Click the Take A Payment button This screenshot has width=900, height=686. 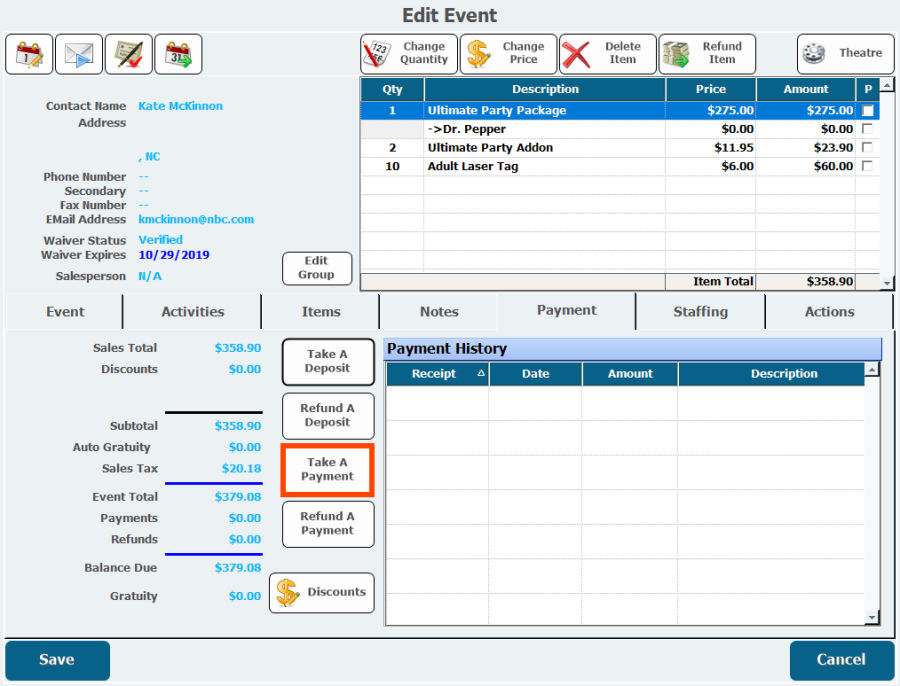[x=327, y=470]
